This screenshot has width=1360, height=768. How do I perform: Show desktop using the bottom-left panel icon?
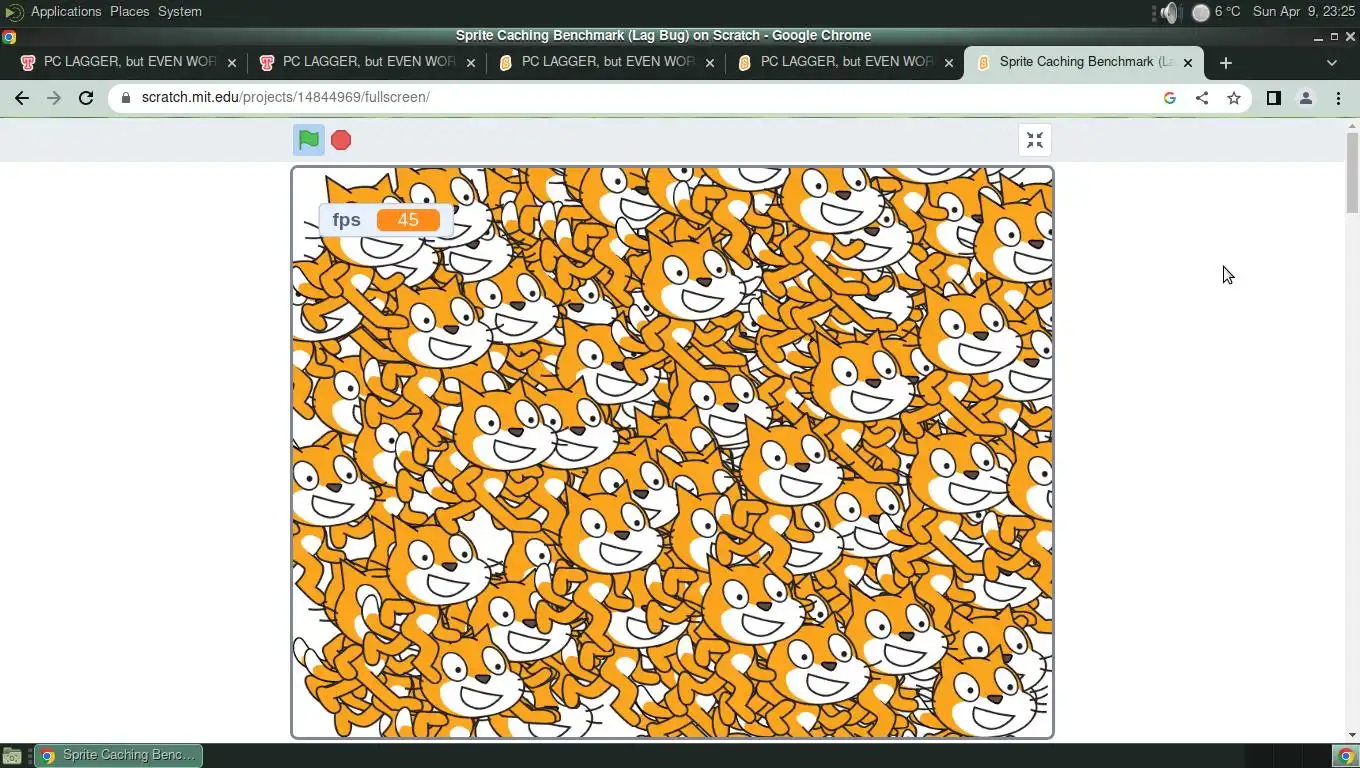pyautogui.click(x=12, y=756)
